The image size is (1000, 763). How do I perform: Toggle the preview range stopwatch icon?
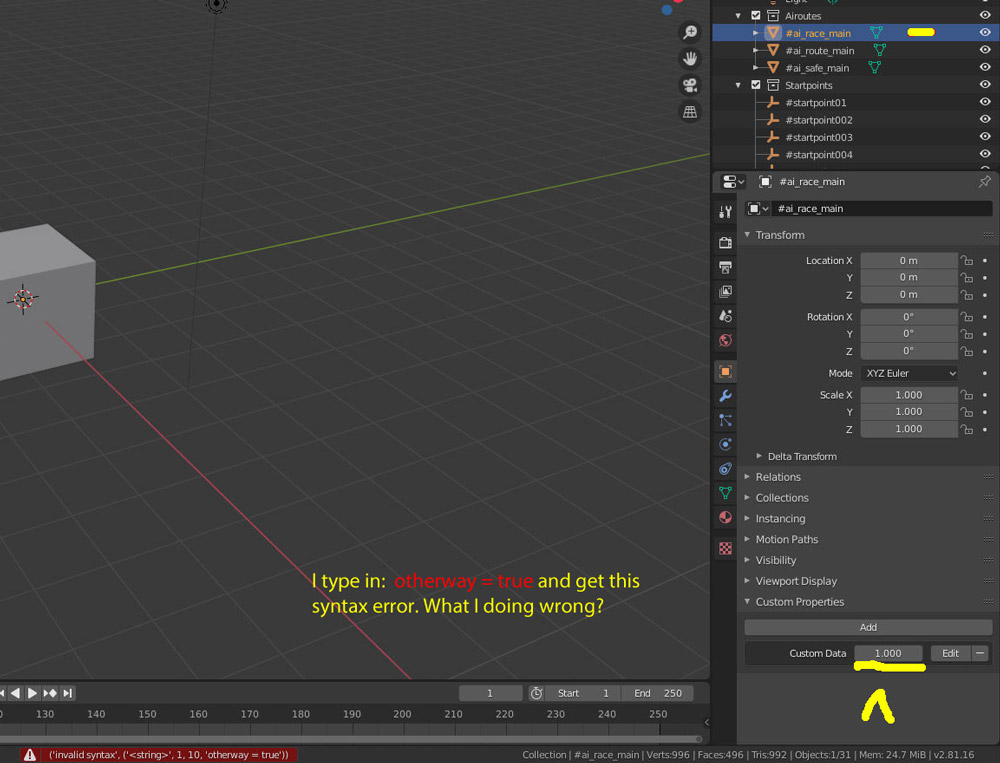click(x=536, y=693)
